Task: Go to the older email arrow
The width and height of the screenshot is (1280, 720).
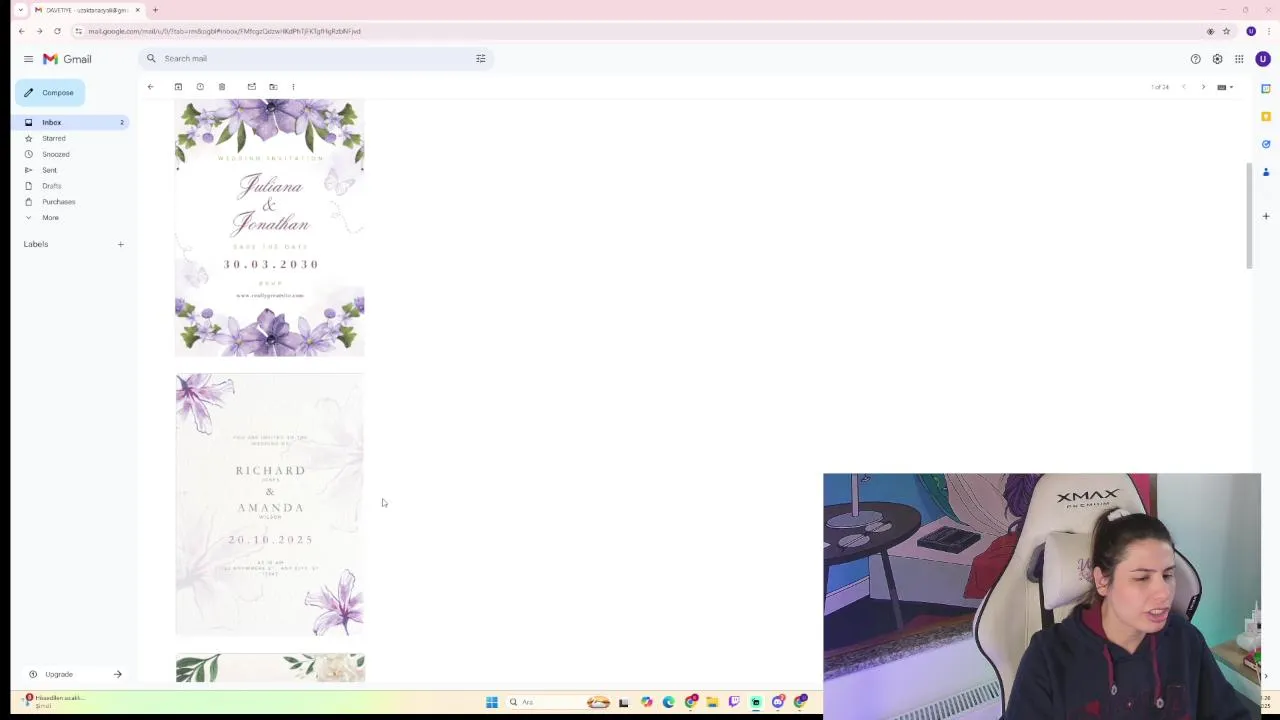Action: pos(1203,87)
